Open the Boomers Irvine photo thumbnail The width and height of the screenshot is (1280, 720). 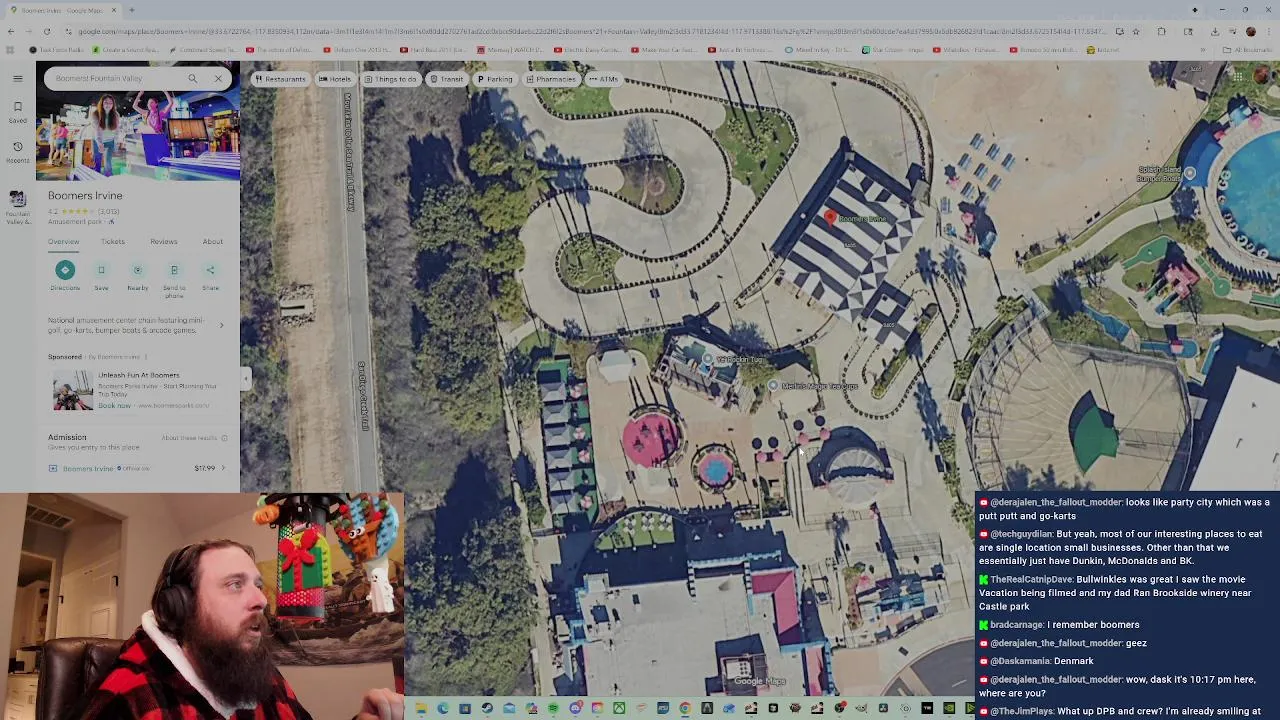tap(138, 135)
